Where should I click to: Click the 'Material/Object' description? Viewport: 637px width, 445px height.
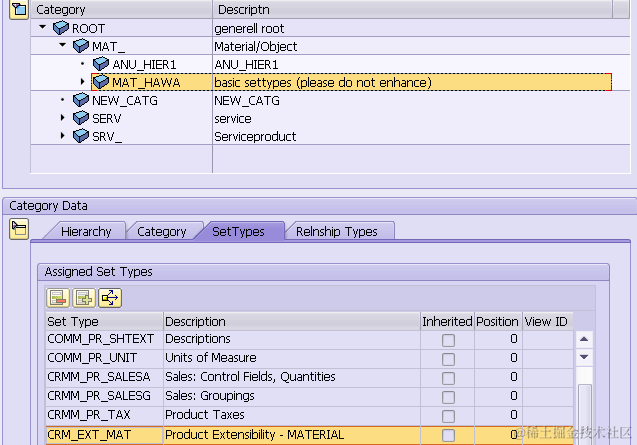(x=256, y=46)
